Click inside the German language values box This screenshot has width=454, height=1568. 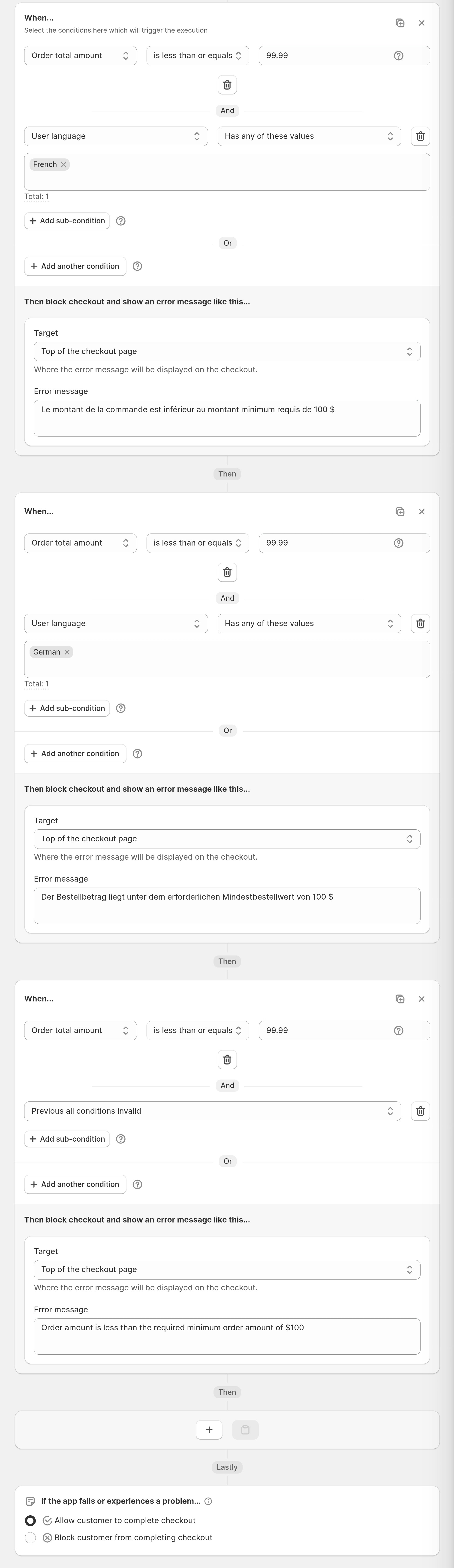227,659
